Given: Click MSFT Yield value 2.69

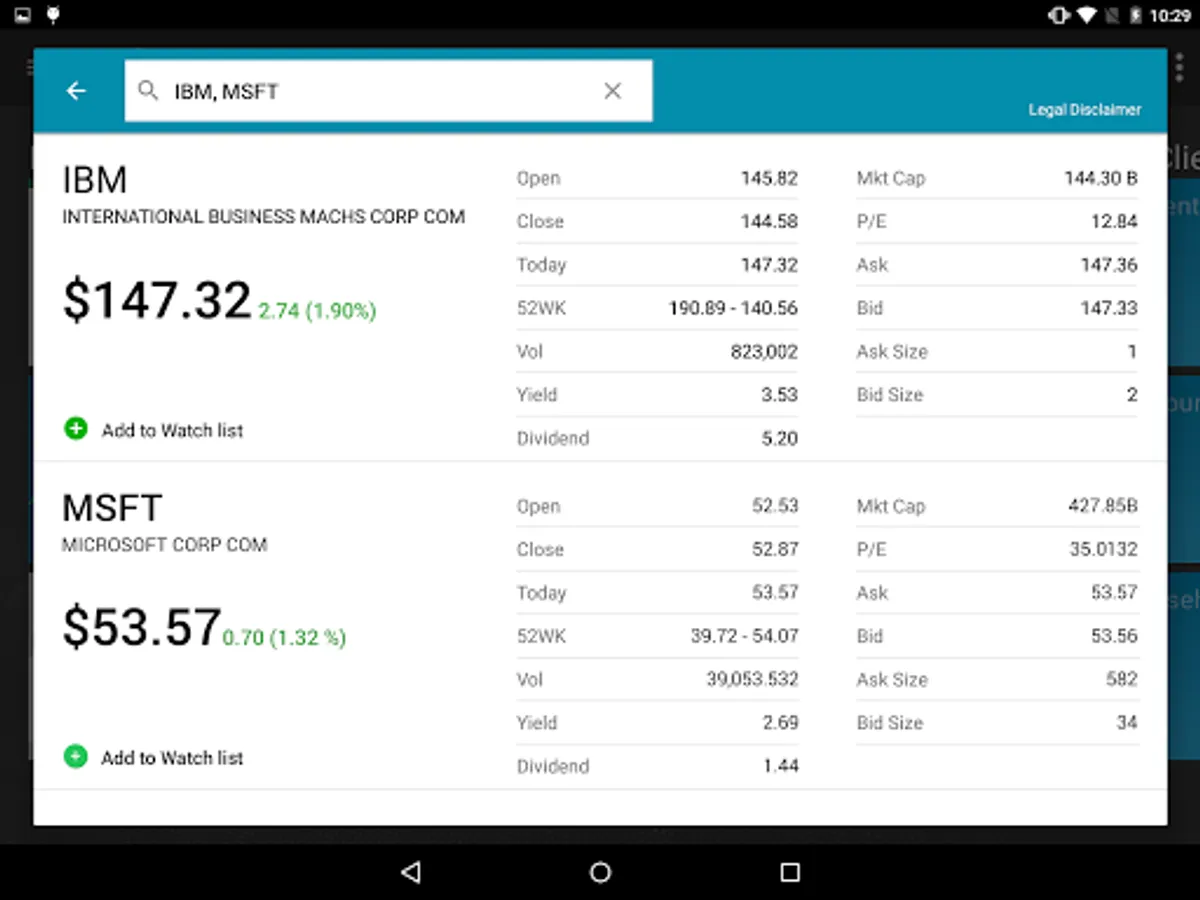Looking at the screenshot, I should tap(780, 722).
